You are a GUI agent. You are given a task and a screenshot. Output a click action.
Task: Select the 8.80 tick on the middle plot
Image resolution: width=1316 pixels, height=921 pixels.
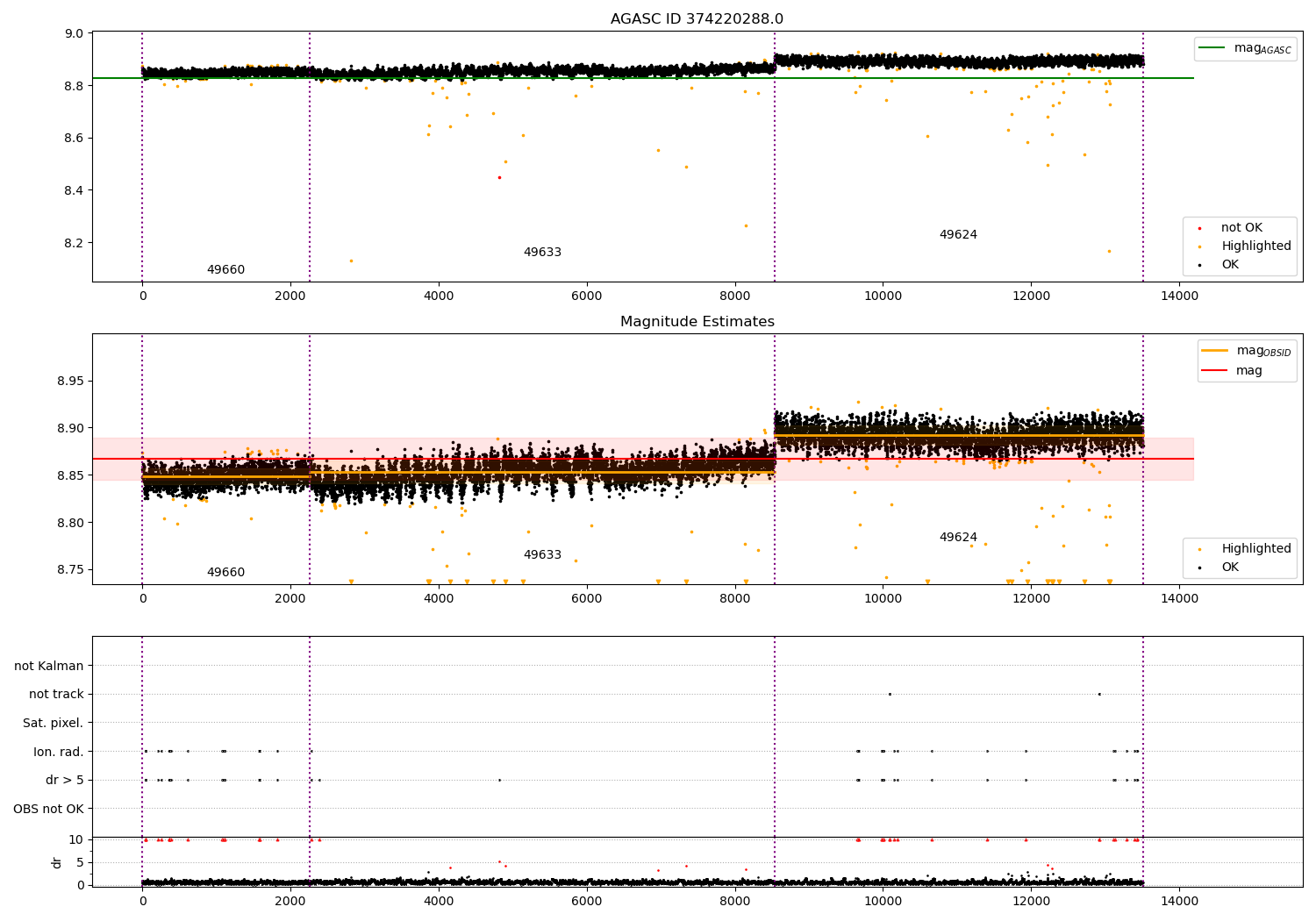71,523
